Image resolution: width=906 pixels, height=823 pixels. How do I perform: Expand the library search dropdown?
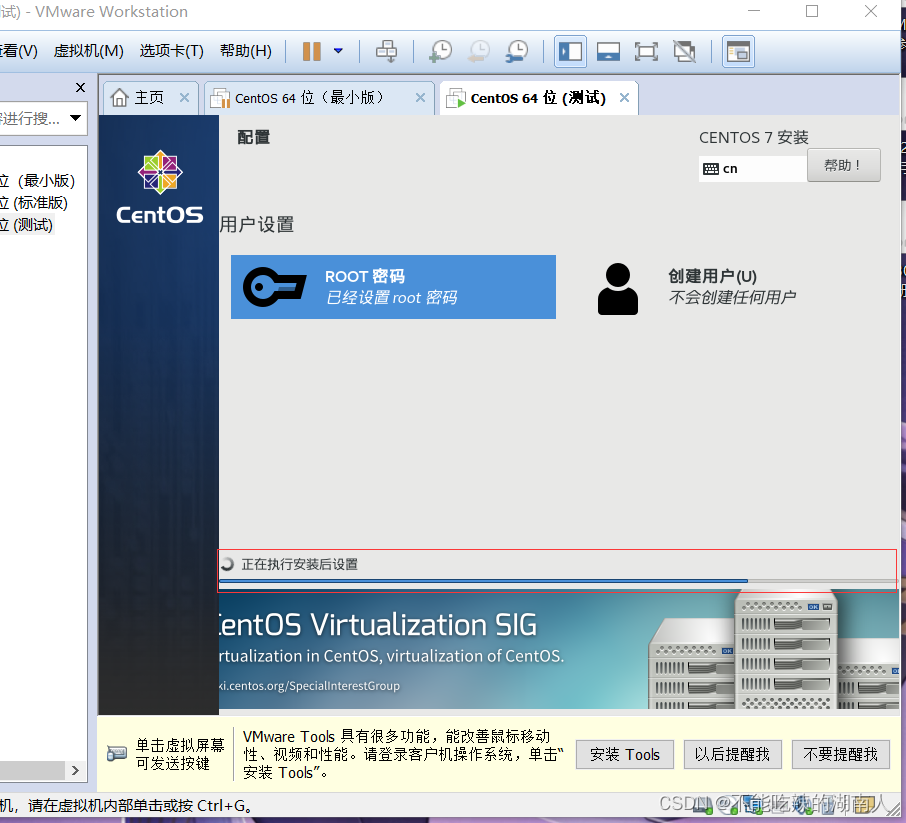pyautogui.click(x=75, y=118)
